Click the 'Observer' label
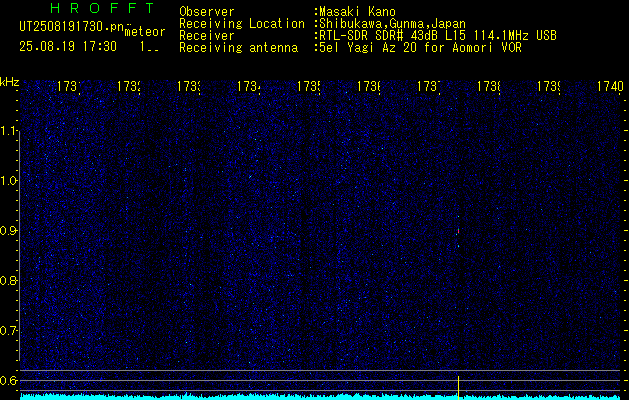 pos(206,12)
